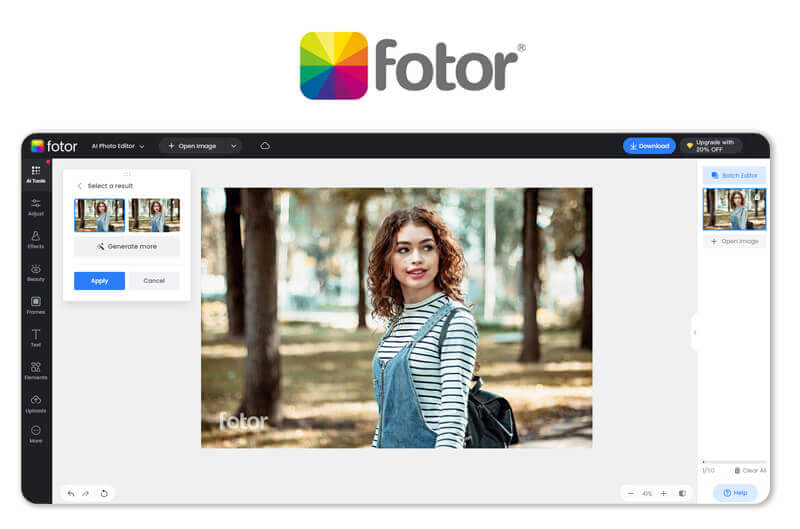This screenshot has width=800, height=529.
Task: Toggle the compare view icon
Action: 682,493
